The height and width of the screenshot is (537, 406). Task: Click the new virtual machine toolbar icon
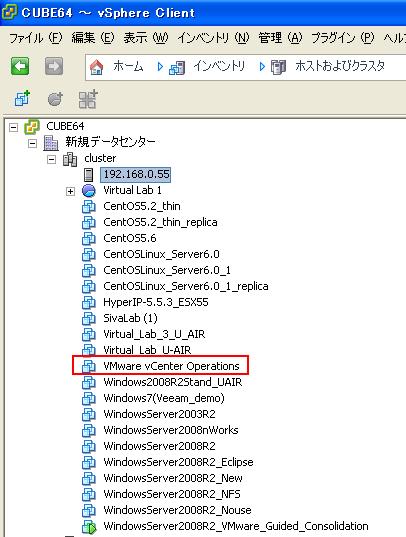click(22, 99)
